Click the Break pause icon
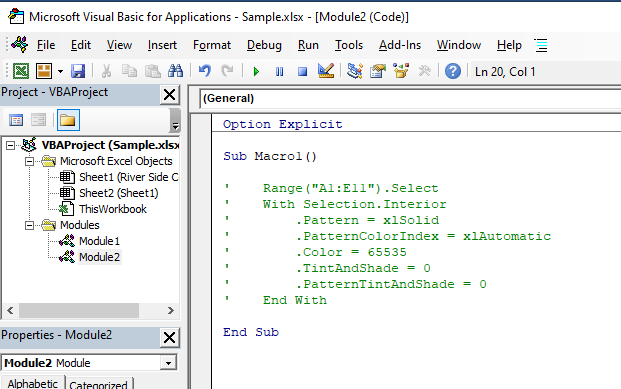Viewport: 621px width, 389px height. coord(279,72)
